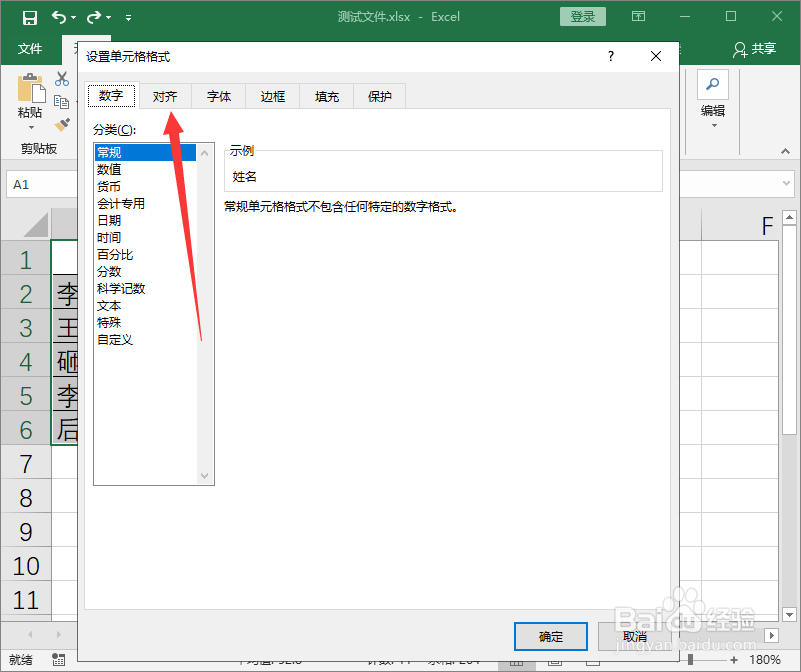Select 特殊 in category list
The image size is (801, 672).
click(x=145, y=322)
